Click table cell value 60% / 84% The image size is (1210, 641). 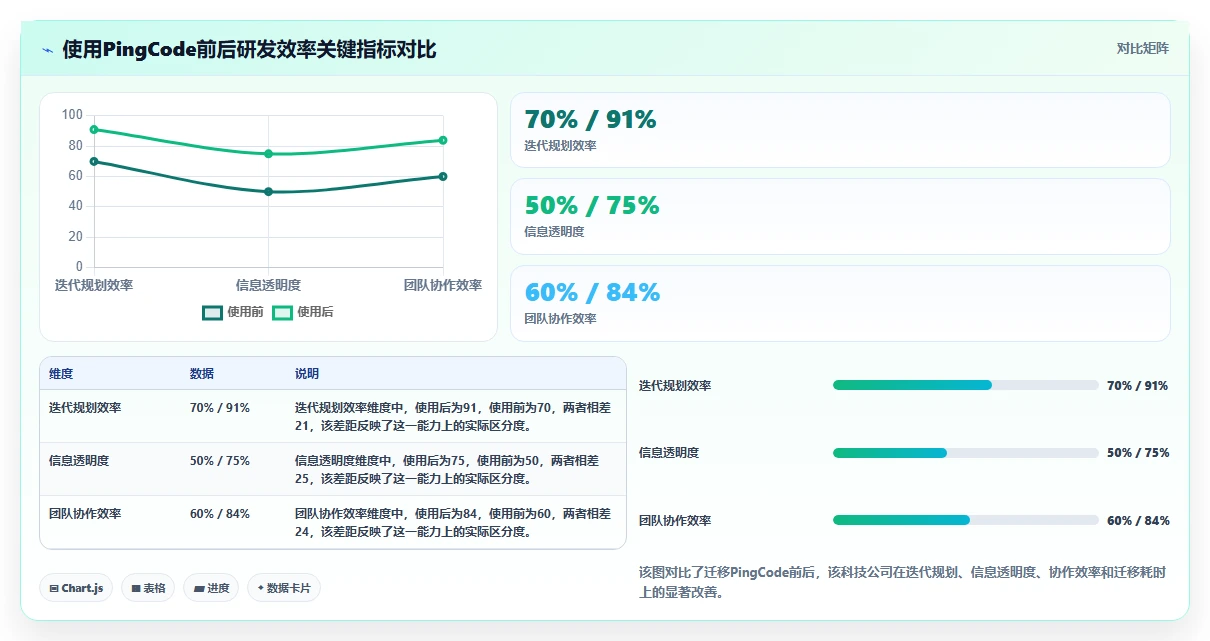tap(220, 513)
